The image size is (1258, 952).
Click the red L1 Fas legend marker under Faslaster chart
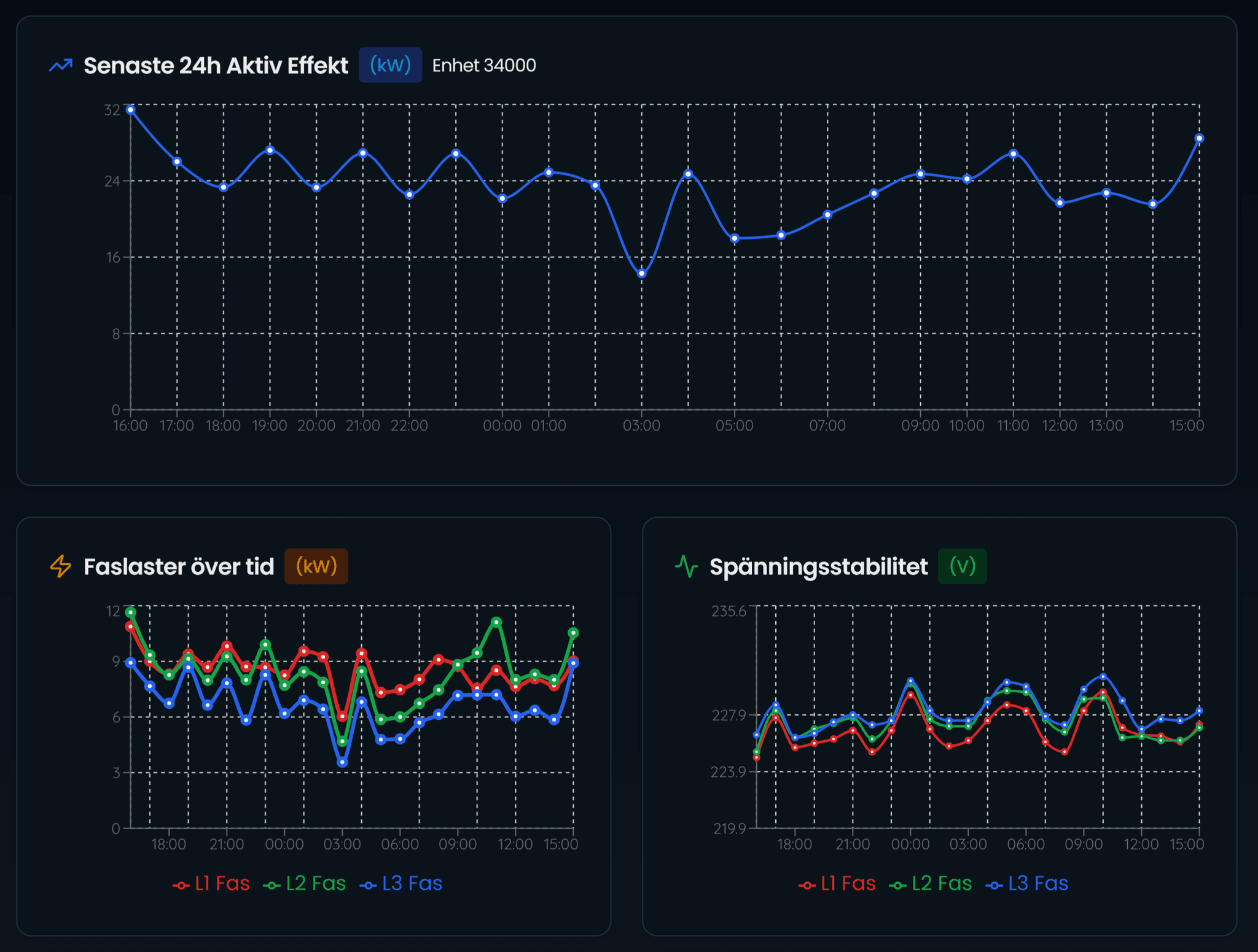coord(181,884)
